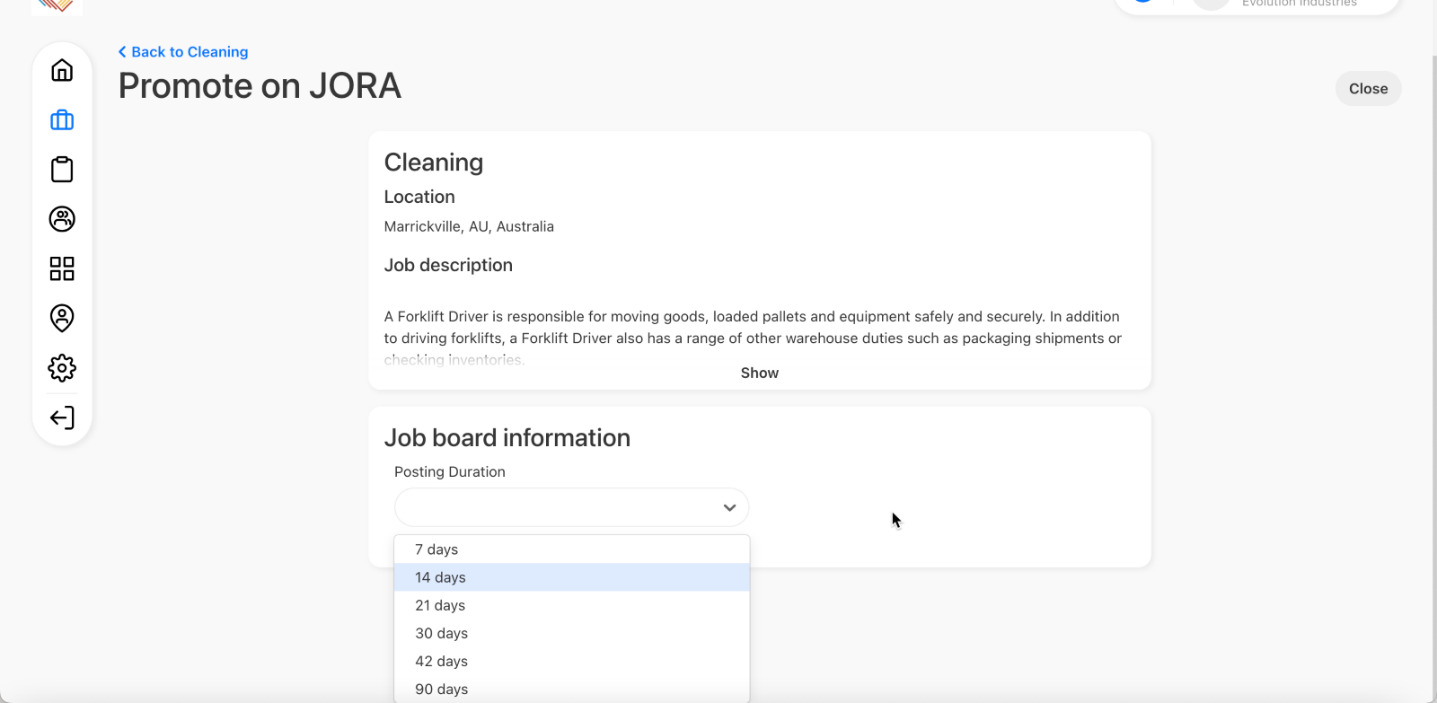
Task: Select the 14 days option
Action: pyautogui.click(x=440, y=577)
